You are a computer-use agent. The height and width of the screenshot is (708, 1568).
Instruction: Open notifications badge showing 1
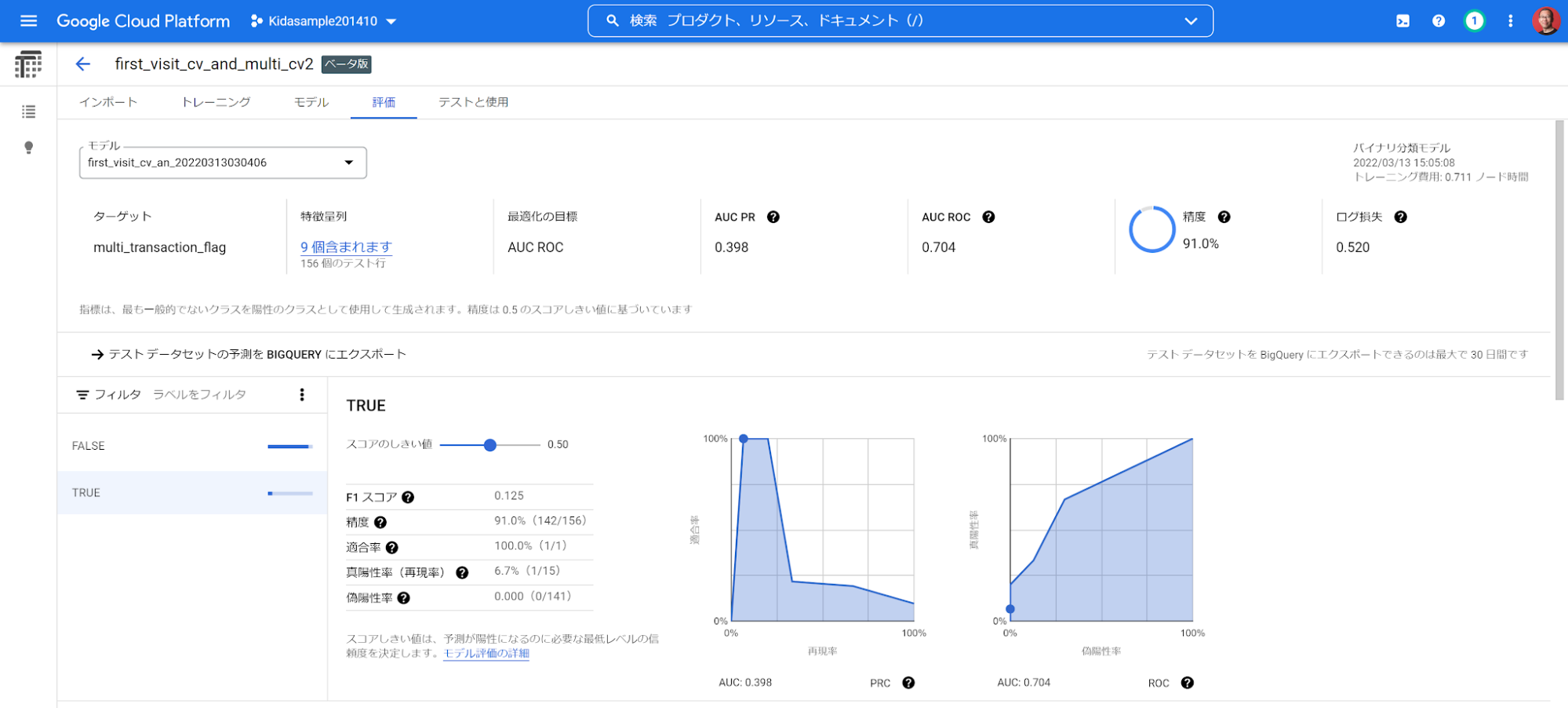(1474, 21)
